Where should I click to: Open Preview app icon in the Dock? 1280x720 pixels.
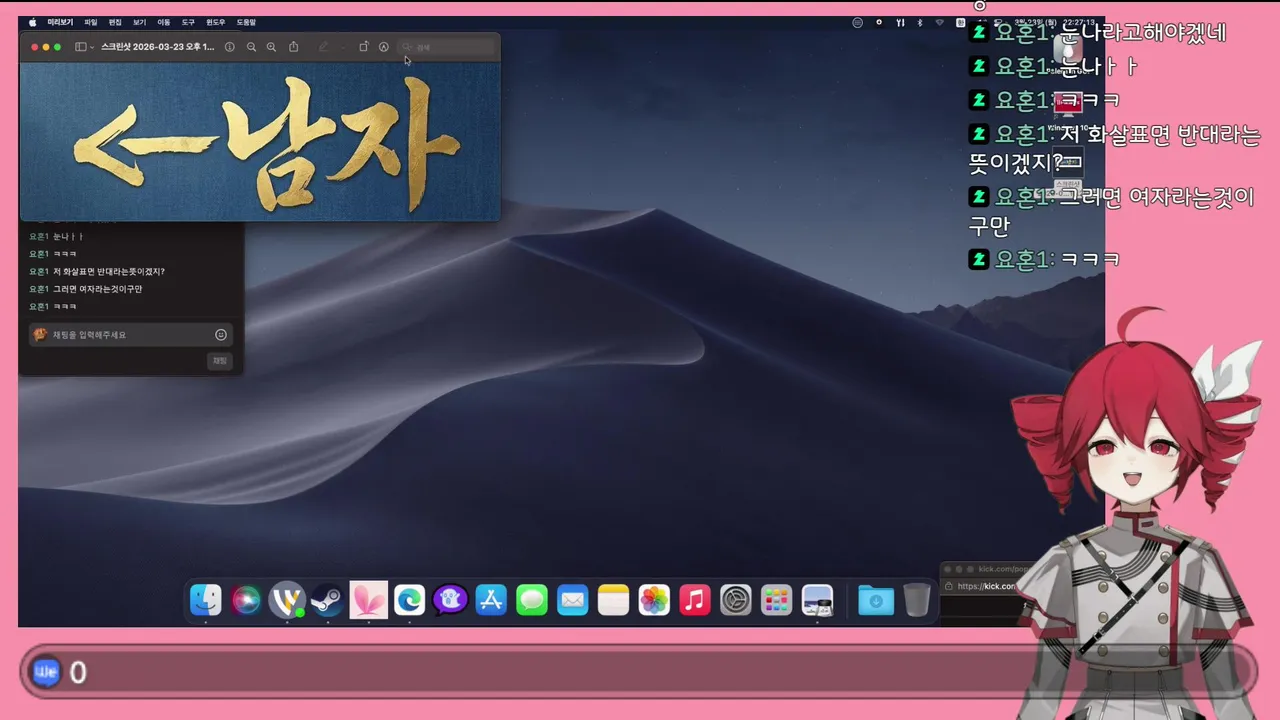pos(817,600)
